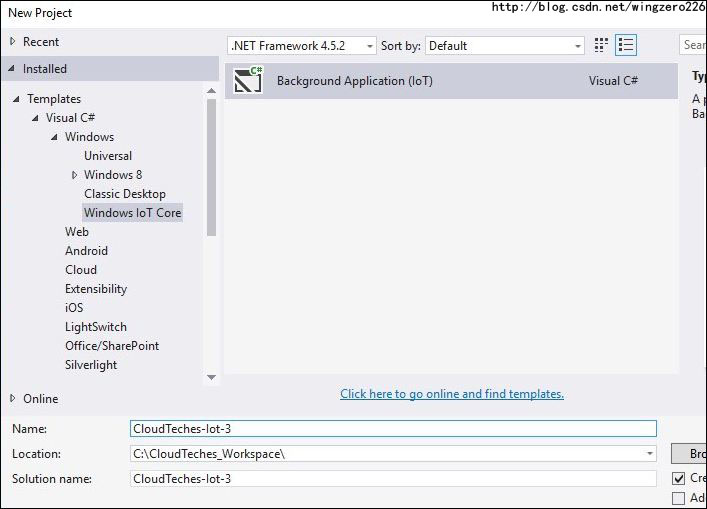Select Universal template category
This screenshot has width=707, height=509.
pyautogui.click(x=108, y=156)
